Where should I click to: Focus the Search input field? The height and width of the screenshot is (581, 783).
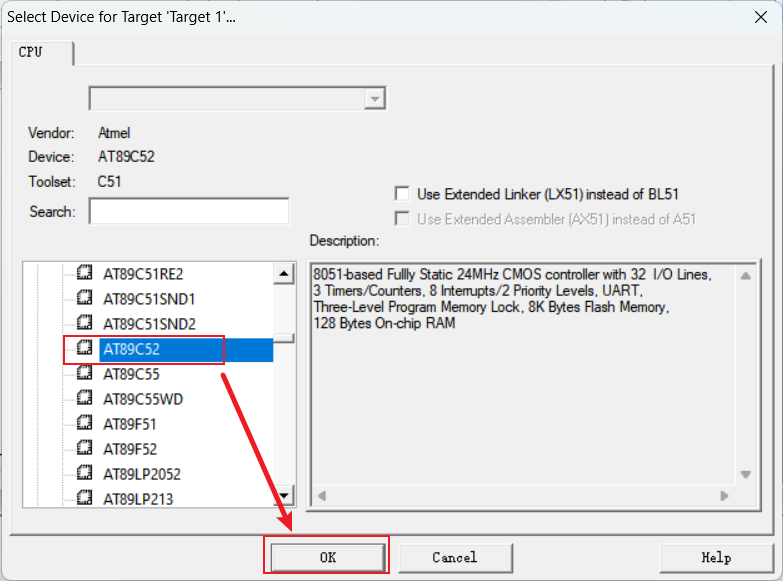click(189, 211)
